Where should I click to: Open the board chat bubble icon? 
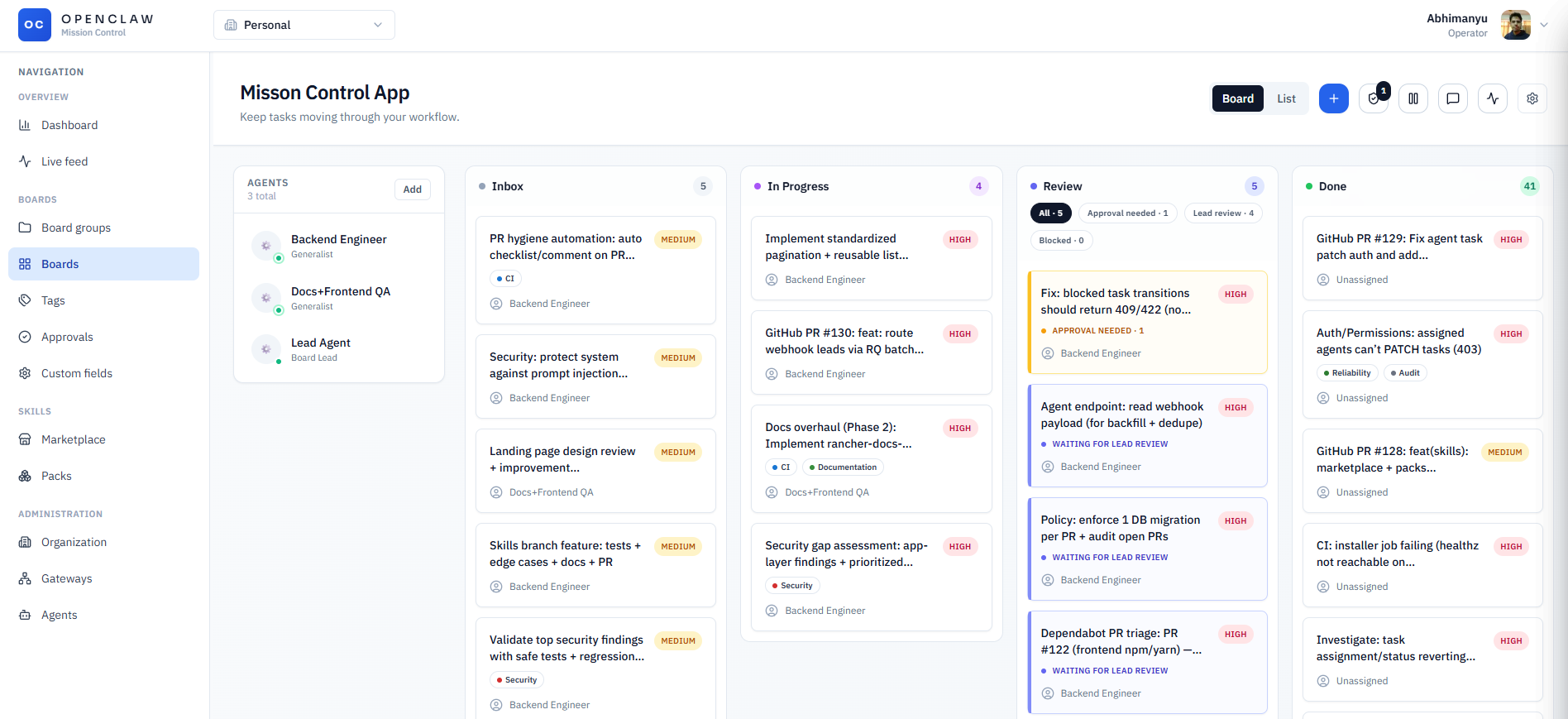point(1452,98)
